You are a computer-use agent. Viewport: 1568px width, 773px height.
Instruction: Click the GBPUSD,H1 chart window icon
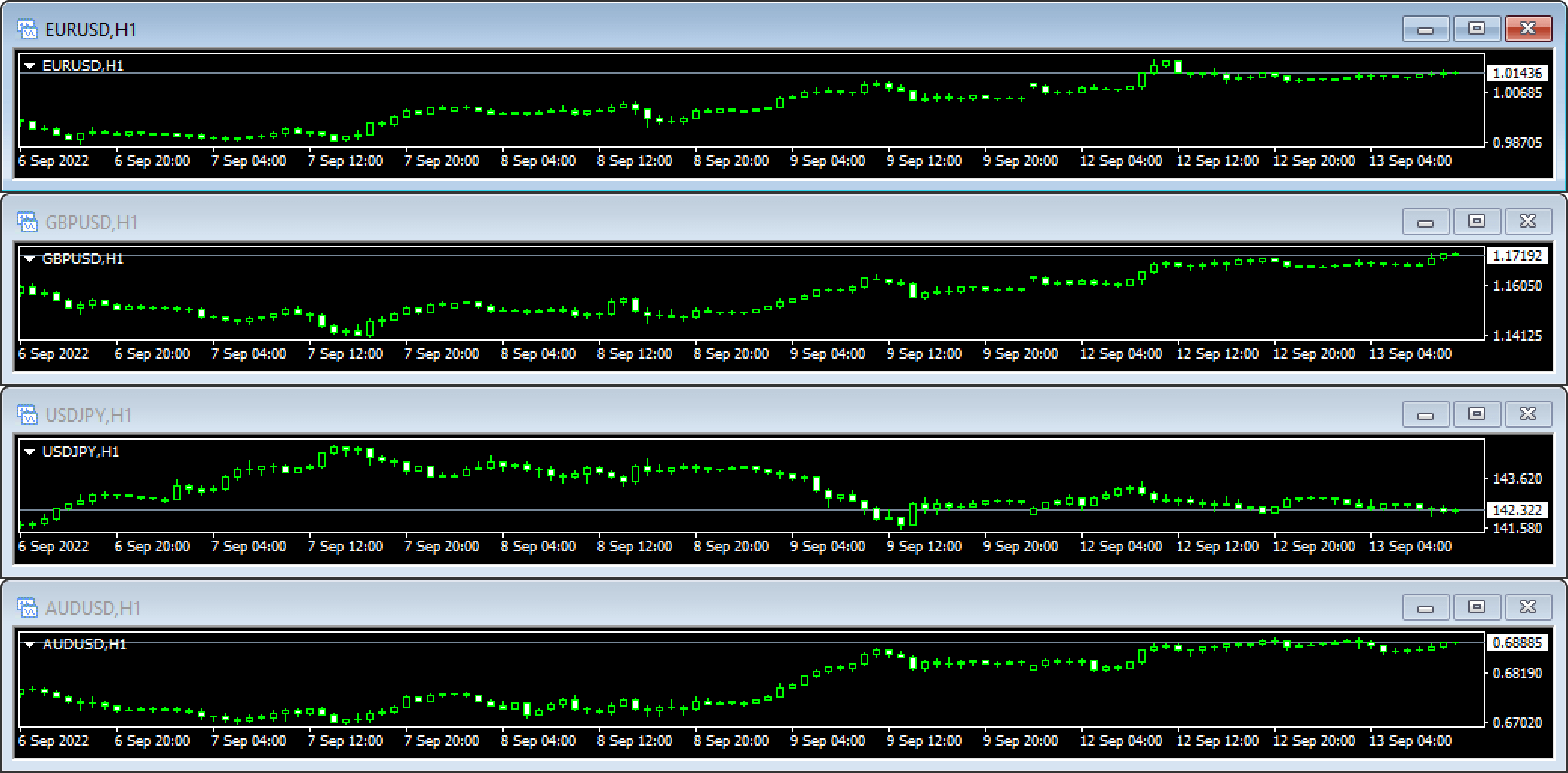pyautogui.click(x=27, y=222)
